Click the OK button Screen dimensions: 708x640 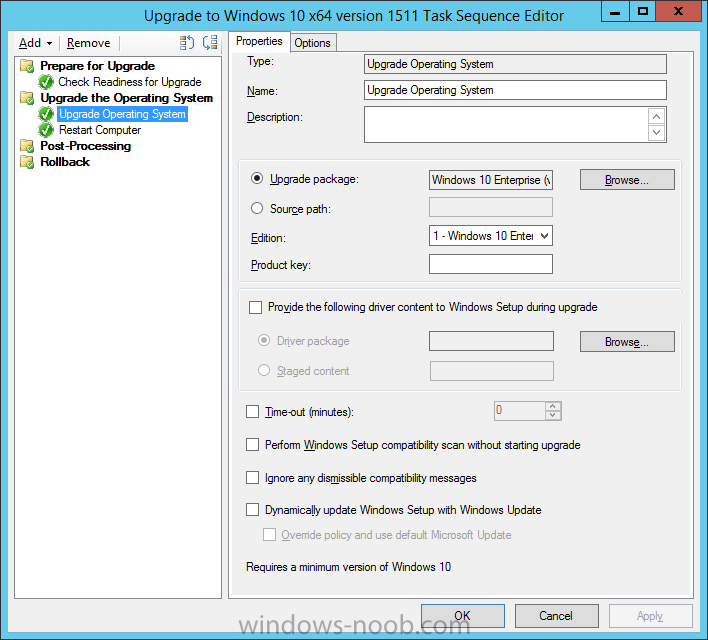coord(463,616)
